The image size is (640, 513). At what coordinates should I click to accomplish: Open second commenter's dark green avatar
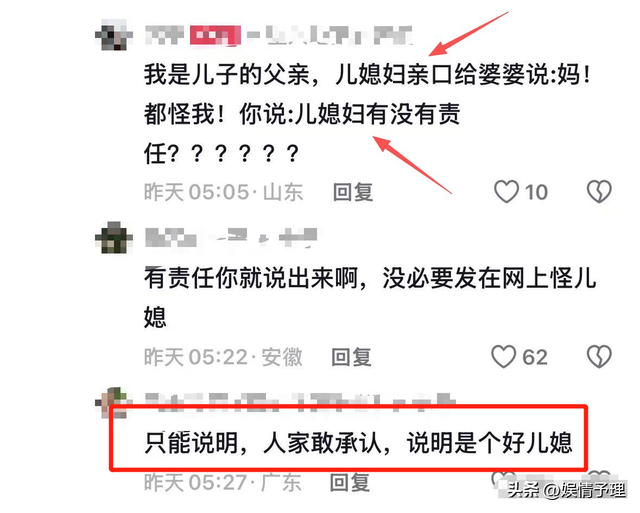click(x=114, y=238)
